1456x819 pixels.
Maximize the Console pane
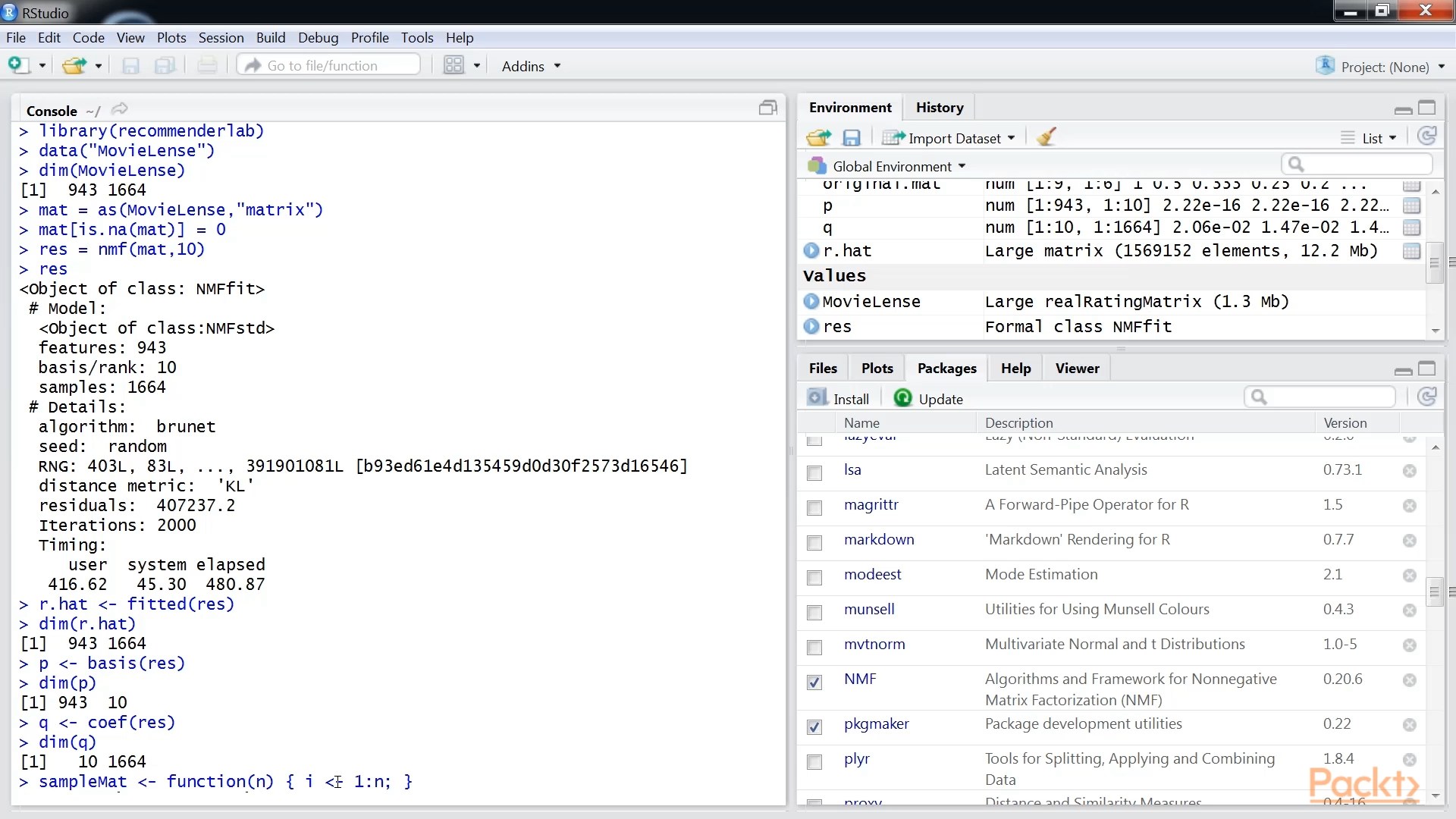pyautogui.click(x=768, y=108)
